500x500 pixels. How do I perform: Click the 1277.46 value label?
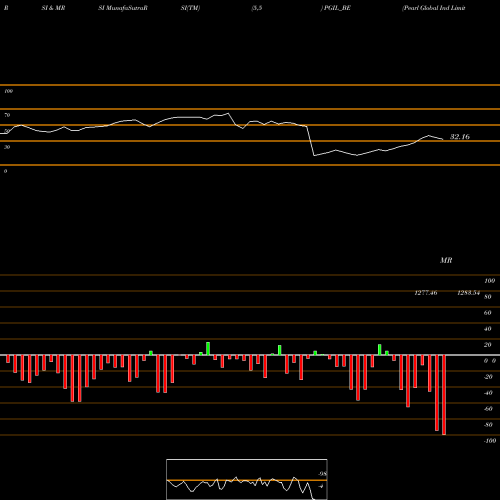426,293
